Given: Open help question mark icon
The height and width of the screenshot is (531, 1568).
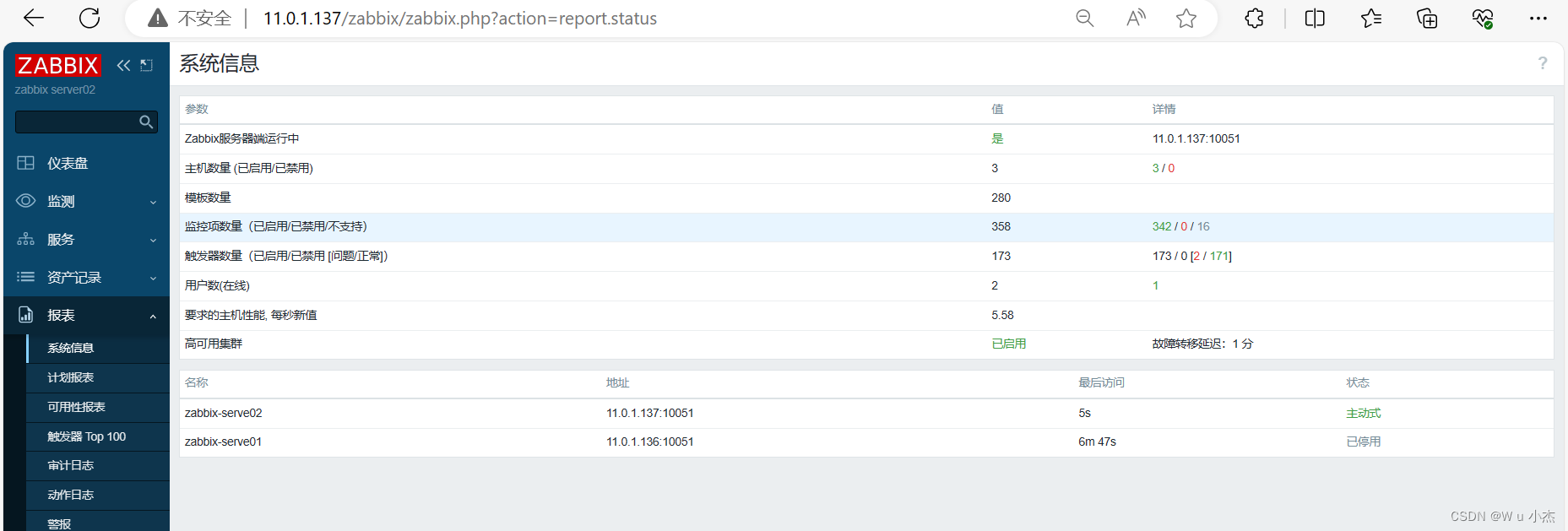Looking at the screenshot, I should coord(1543,63).
